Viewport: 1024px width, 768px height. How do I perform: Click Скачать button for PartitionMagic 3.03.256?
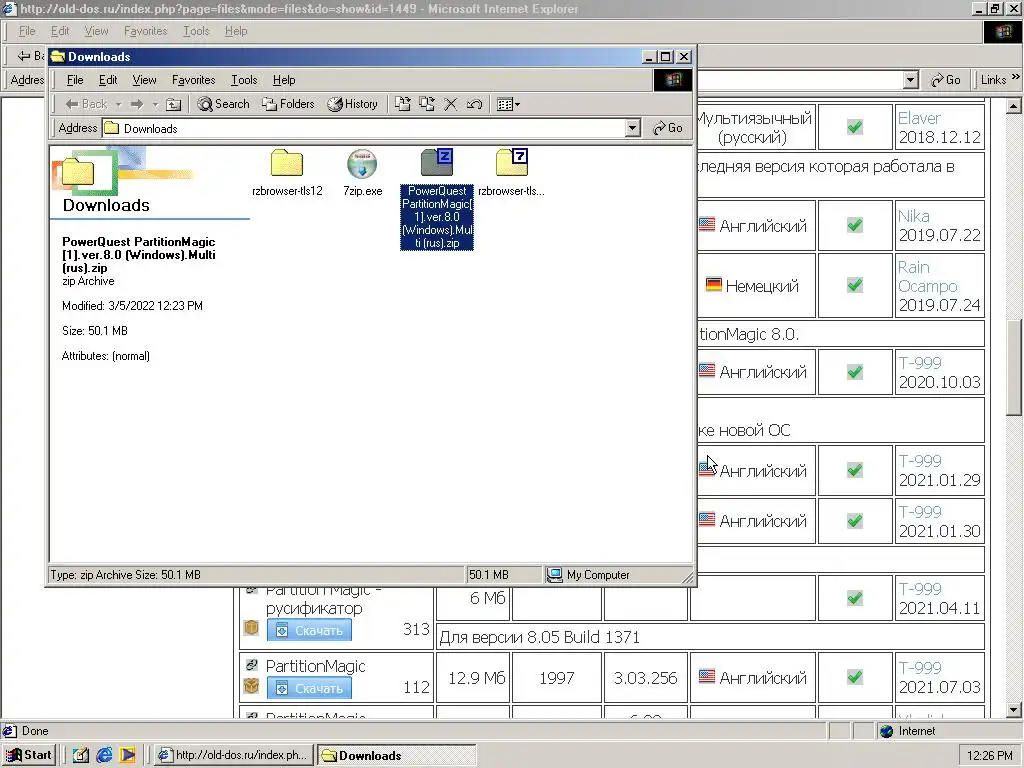(x=309, y=688)
